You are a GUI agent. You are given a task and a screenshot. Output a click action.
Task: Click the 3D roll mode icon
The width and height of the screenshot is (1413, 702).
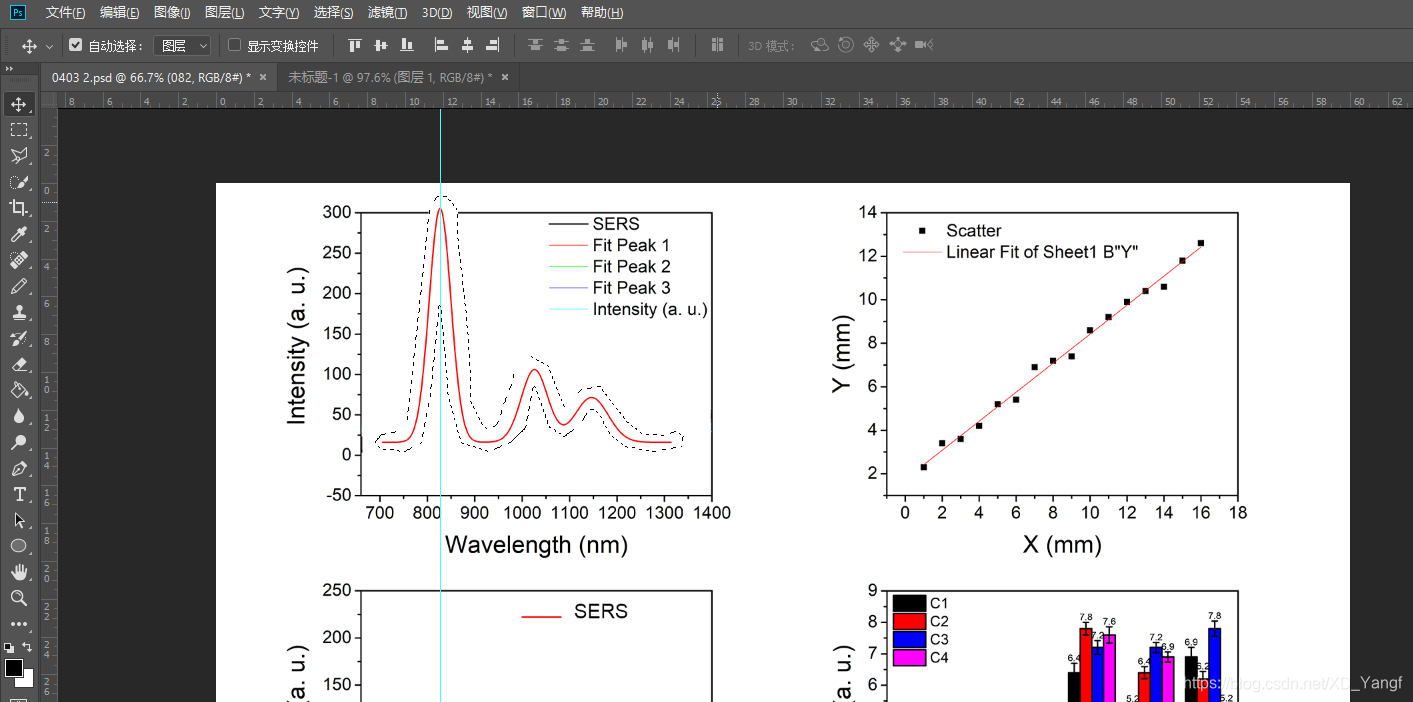[x=846, y=45]
